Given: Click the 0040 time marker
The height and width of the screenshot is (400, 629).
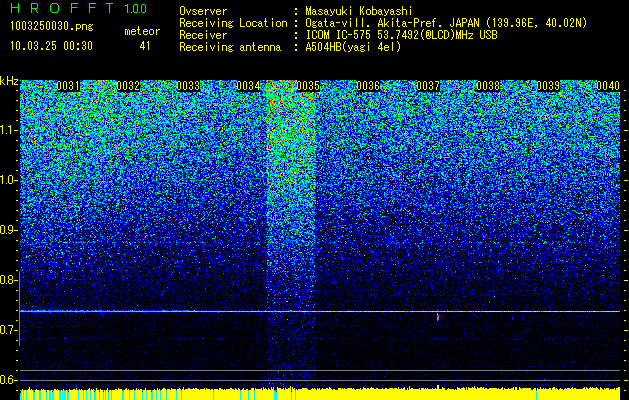Looking at the screenshot, I should tap(608, 86).
